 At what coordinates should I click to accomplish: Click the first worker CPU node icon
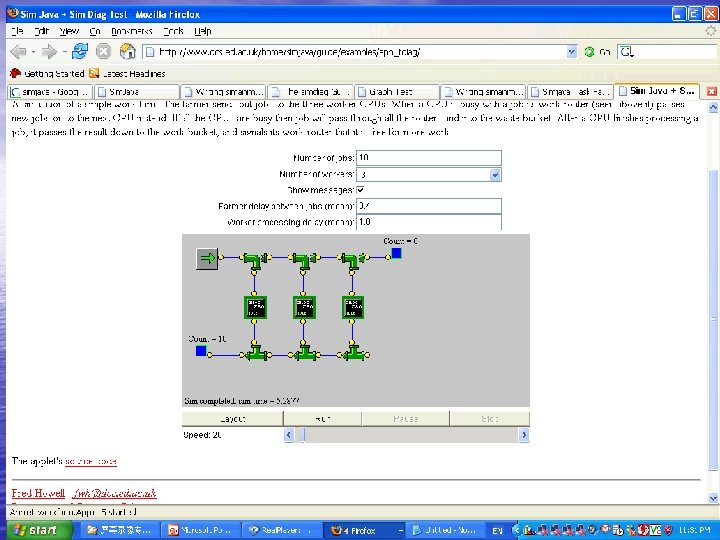256,305
